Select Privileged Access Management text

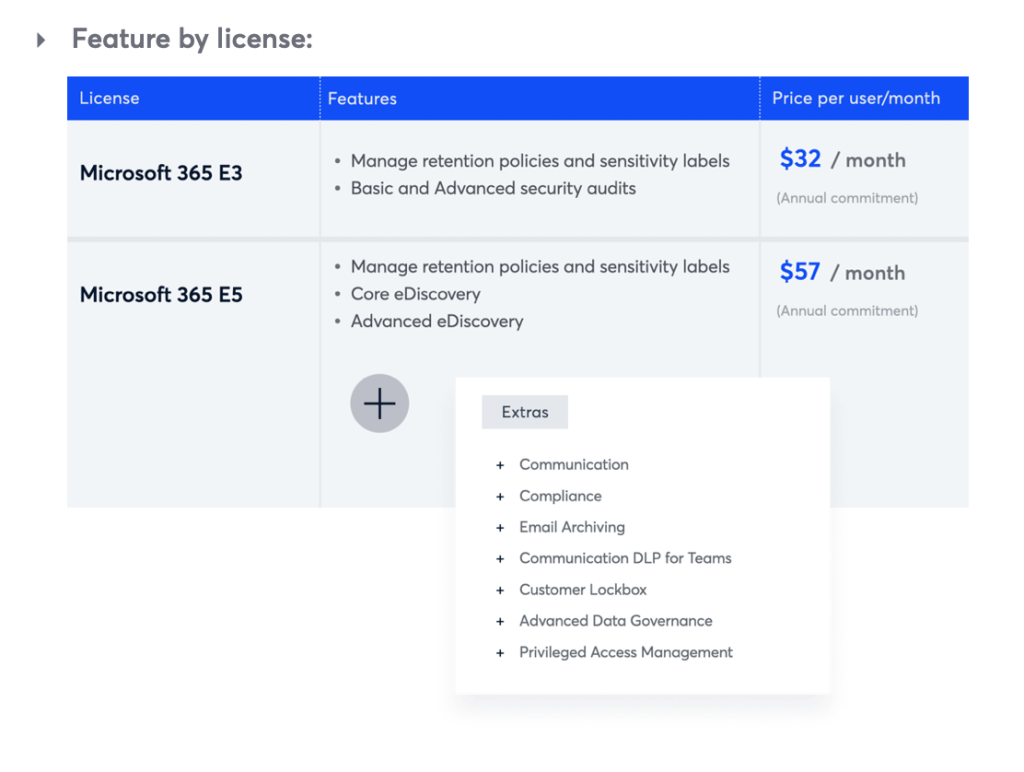click(626, 652)
